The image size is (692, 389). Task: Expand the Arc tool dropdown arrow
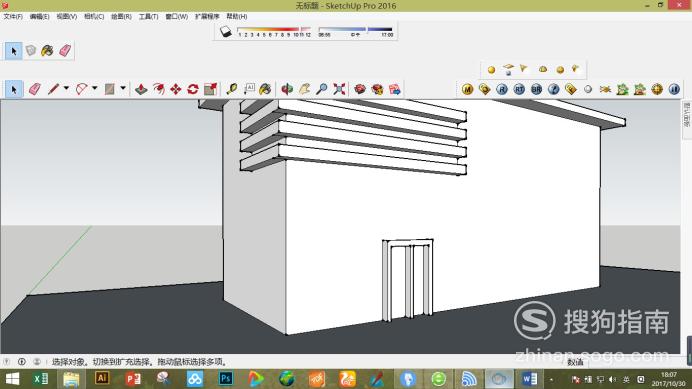pos(94,88)
